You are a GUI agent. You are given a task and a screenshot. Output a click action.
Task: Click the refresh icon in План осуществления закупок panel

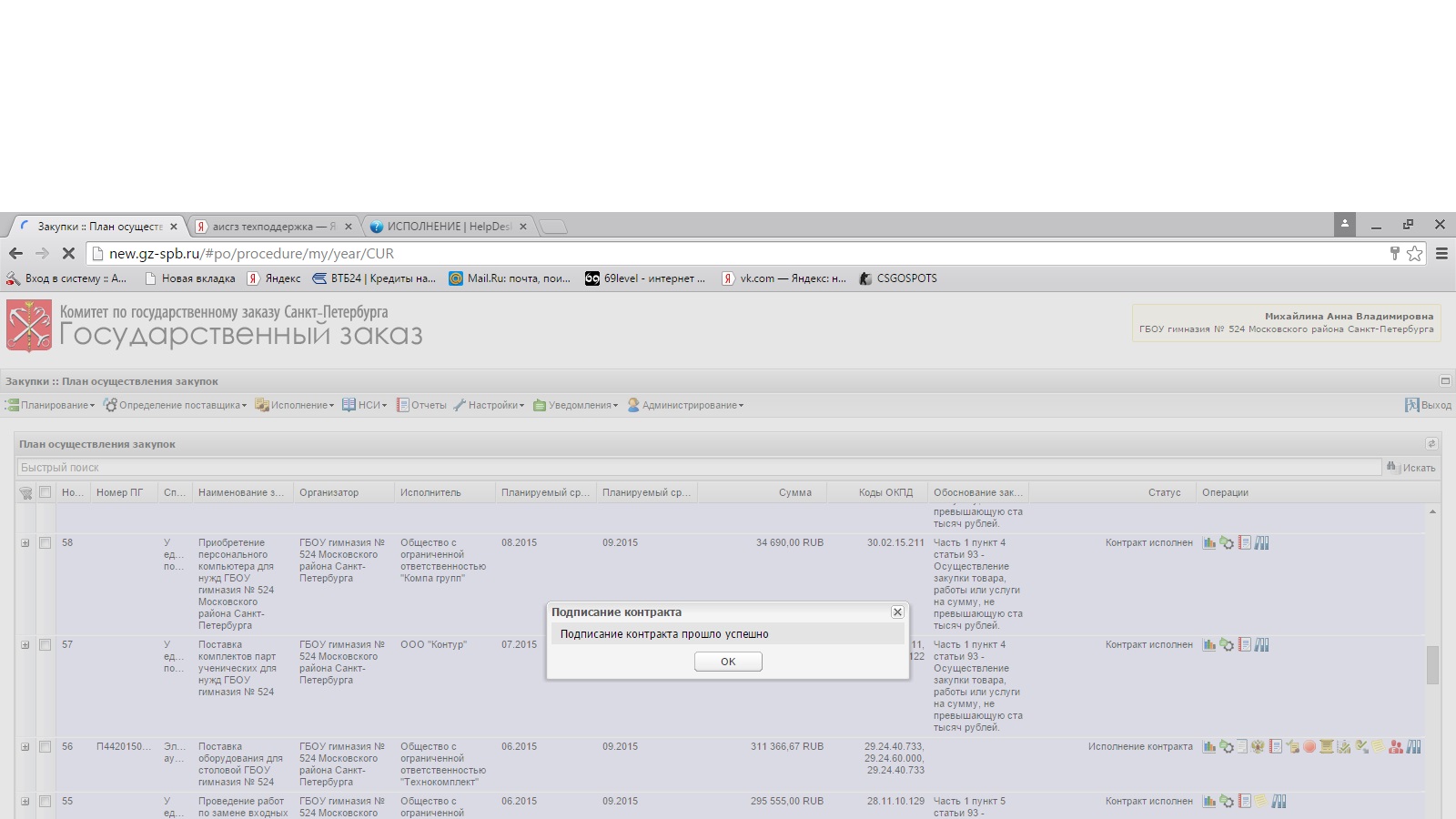pyautogui.click(x=1431, y=444)
